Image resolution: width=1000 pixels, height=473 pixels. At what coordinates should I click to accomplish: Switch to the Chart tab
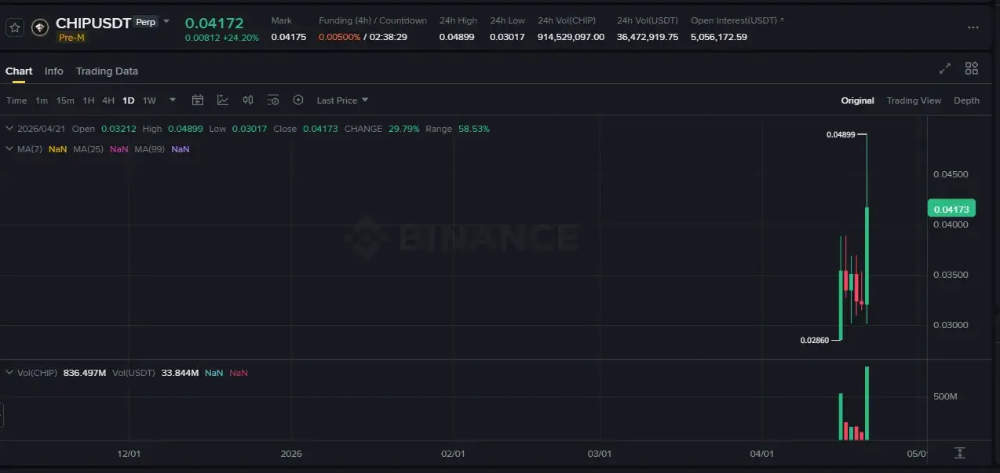(18, 71)
